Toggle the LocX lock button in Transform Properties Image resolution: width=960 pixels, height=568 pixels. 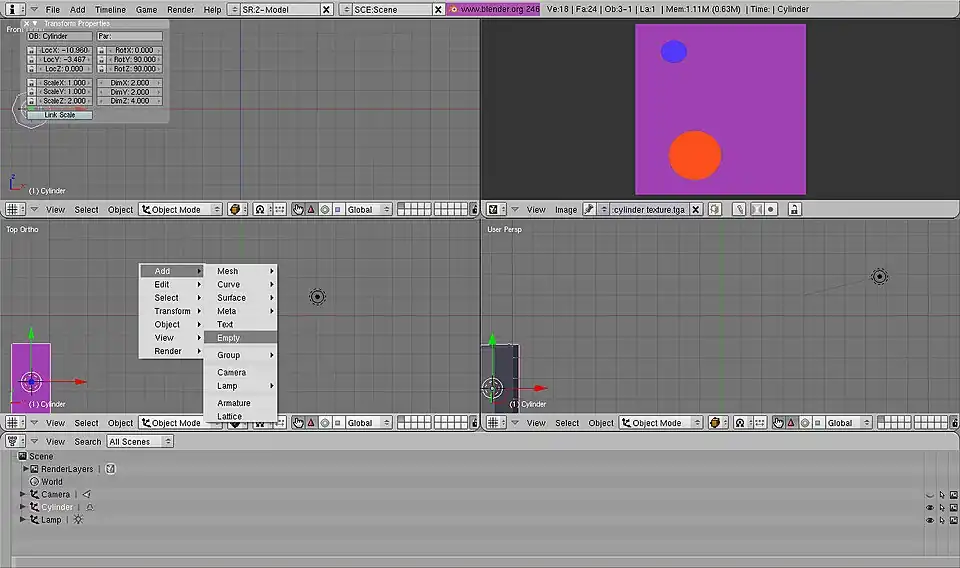31,50
